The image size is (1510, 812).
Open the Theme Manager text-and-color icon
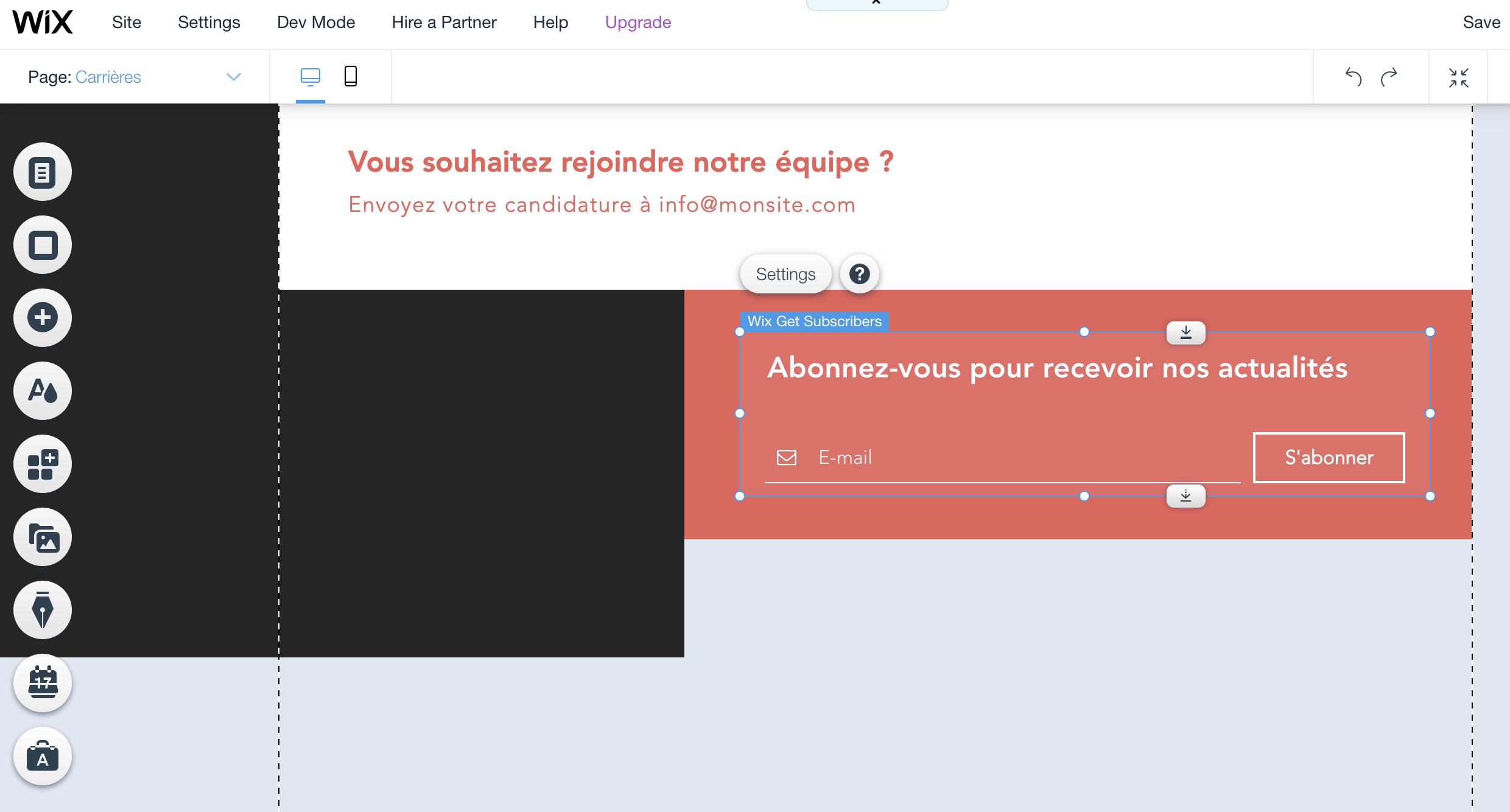(x=43, y=391)
